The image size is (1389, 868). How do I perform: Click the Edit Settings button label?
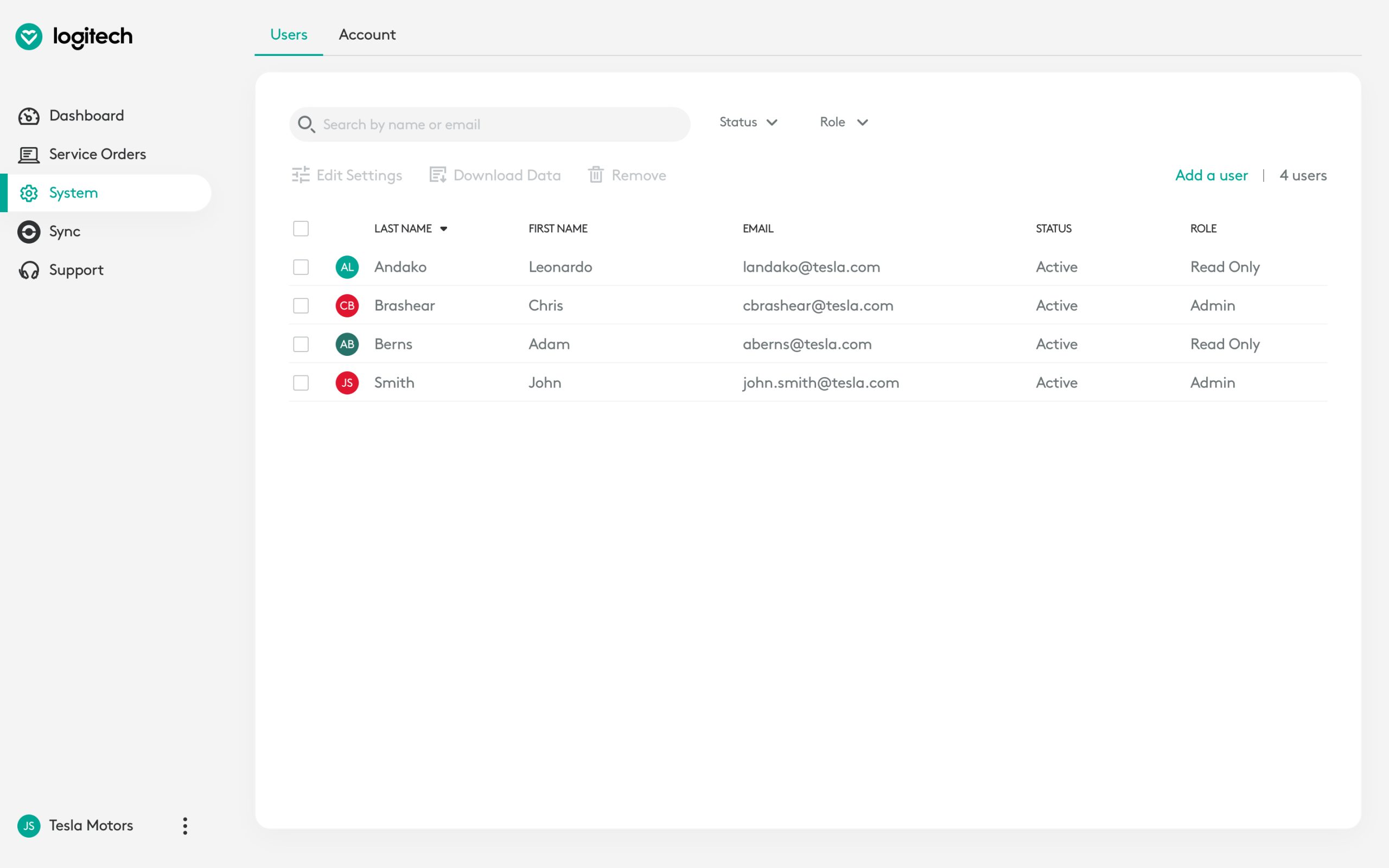click(359, 175)
